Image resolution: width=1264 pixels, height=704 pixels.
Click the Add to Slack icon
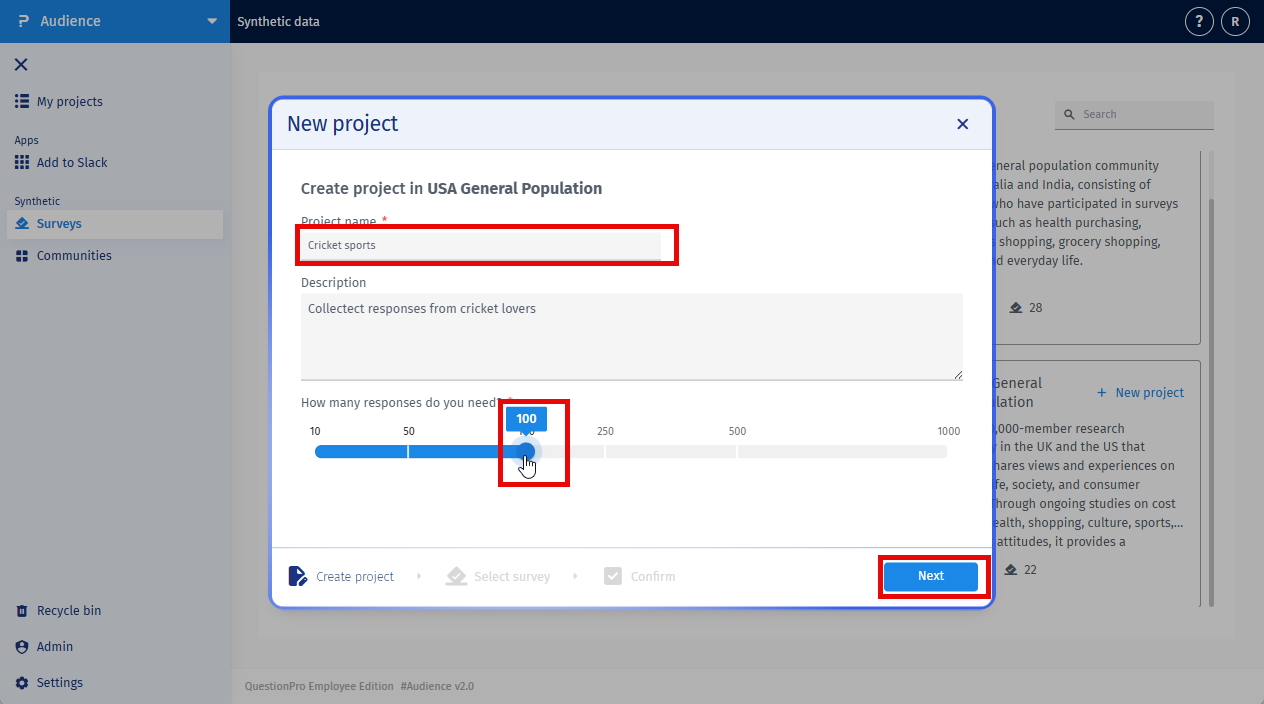[x=22, y=162]
